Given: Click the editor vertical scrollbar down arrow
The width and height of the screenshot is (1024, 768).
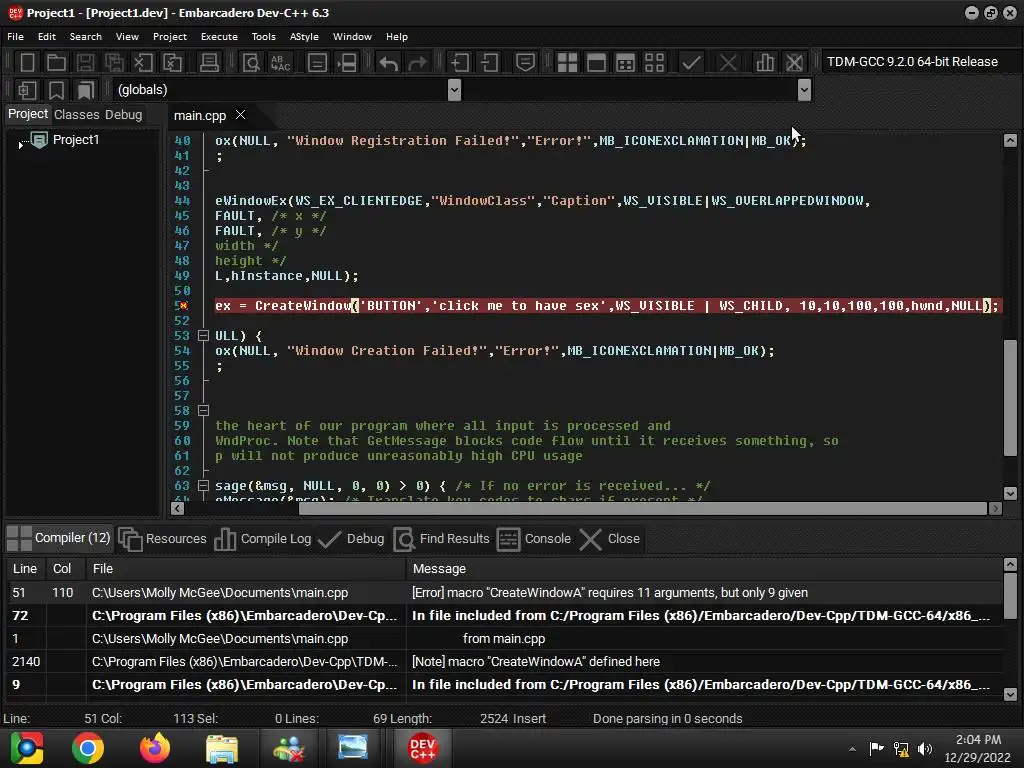Looking at the screenshot, I should [x=1010, y=493].
